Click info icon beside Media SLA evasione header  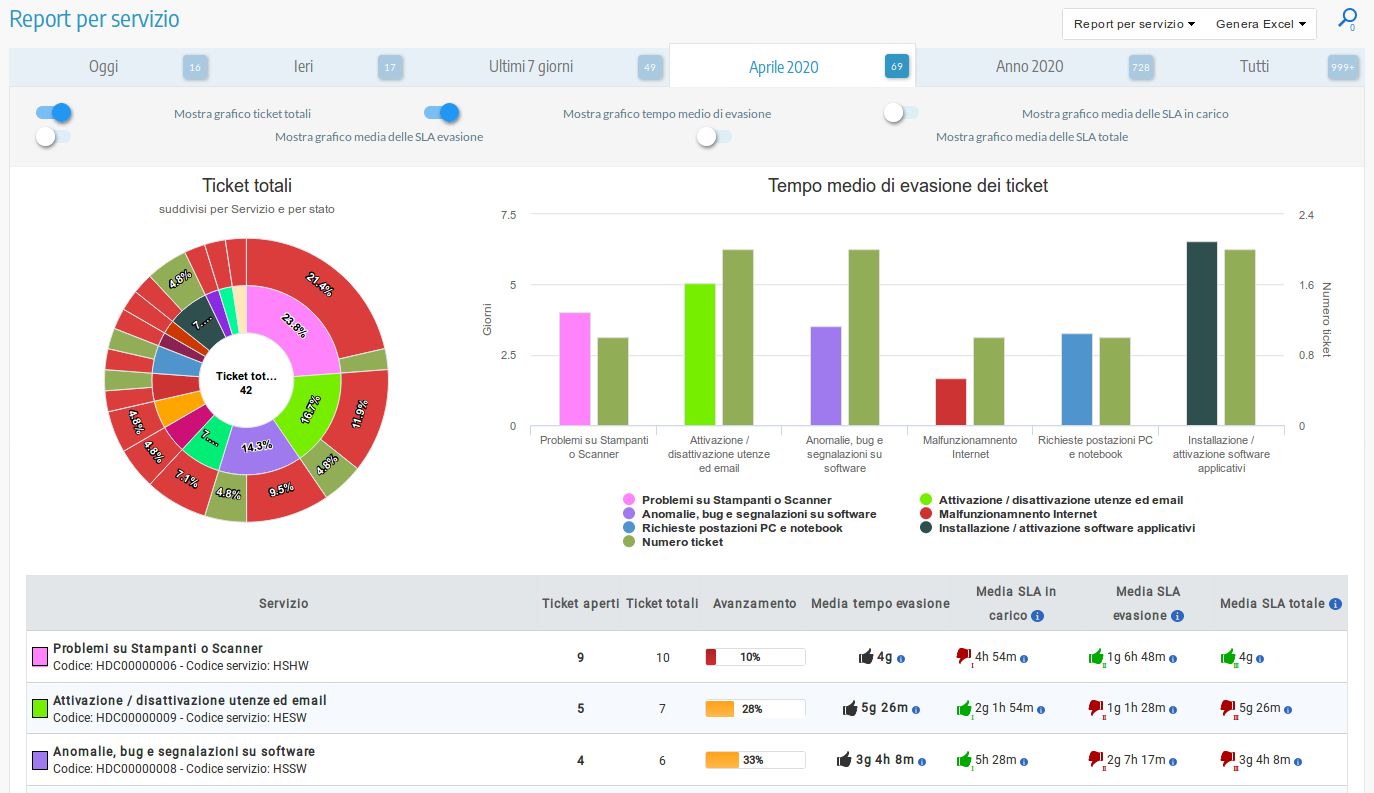1177,616
